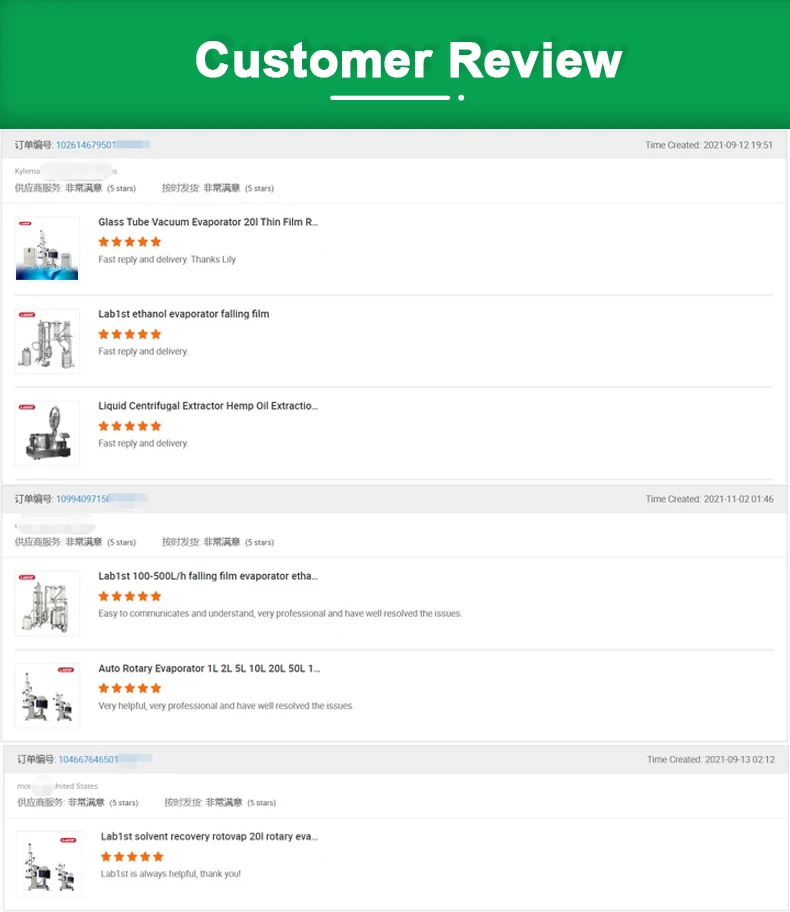
Task: Open Lab1st 100-500L/h falling film evaporator title
Action: 208,576
